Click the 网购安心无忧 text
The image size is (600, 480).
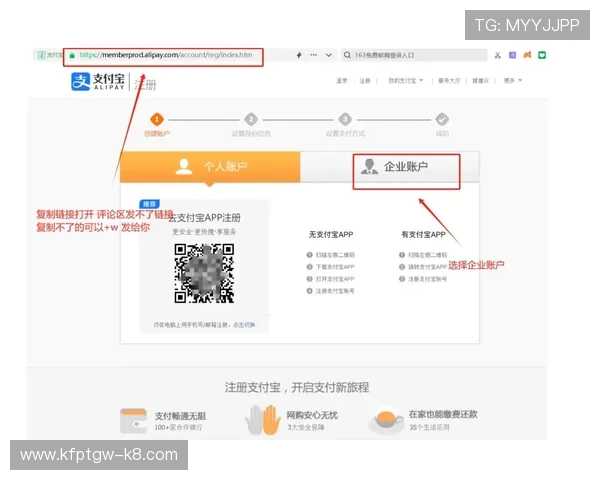[x=312, y=415]
